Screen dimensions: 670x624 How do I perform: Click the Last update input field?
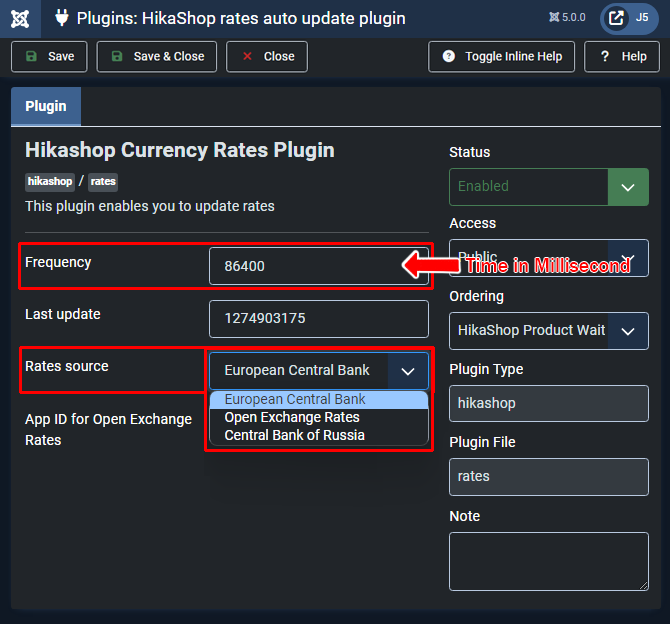pyautogui.click(x=319, y=319)
